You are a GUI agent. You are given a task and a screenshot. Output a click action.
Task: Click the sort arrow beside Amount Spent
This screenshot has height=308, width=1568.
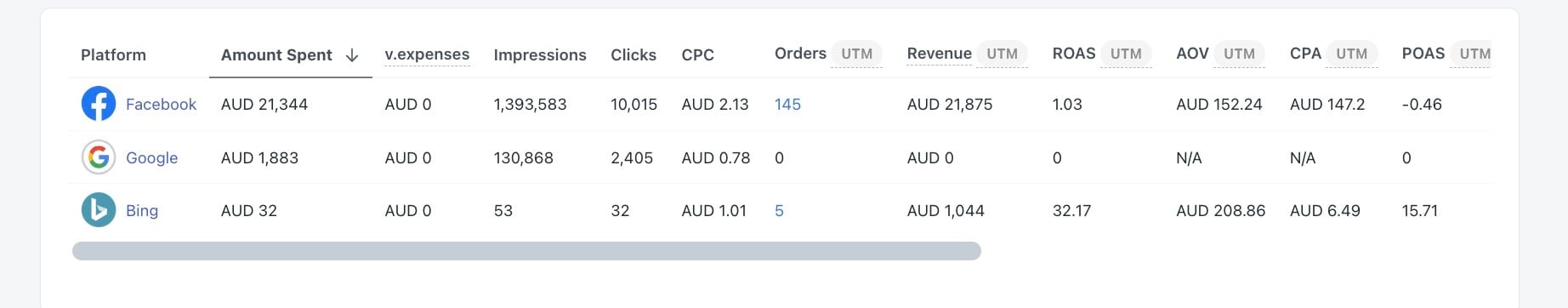click(352, 55)
